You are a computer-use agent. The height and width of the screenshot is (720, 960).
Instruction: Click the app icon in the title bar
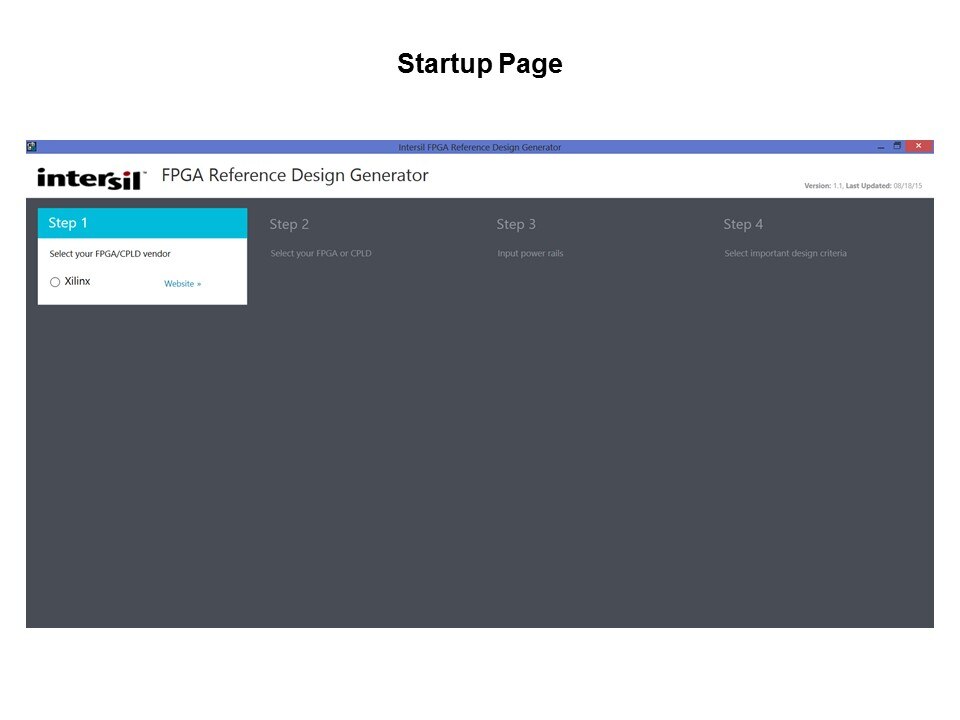pos(32,147)
